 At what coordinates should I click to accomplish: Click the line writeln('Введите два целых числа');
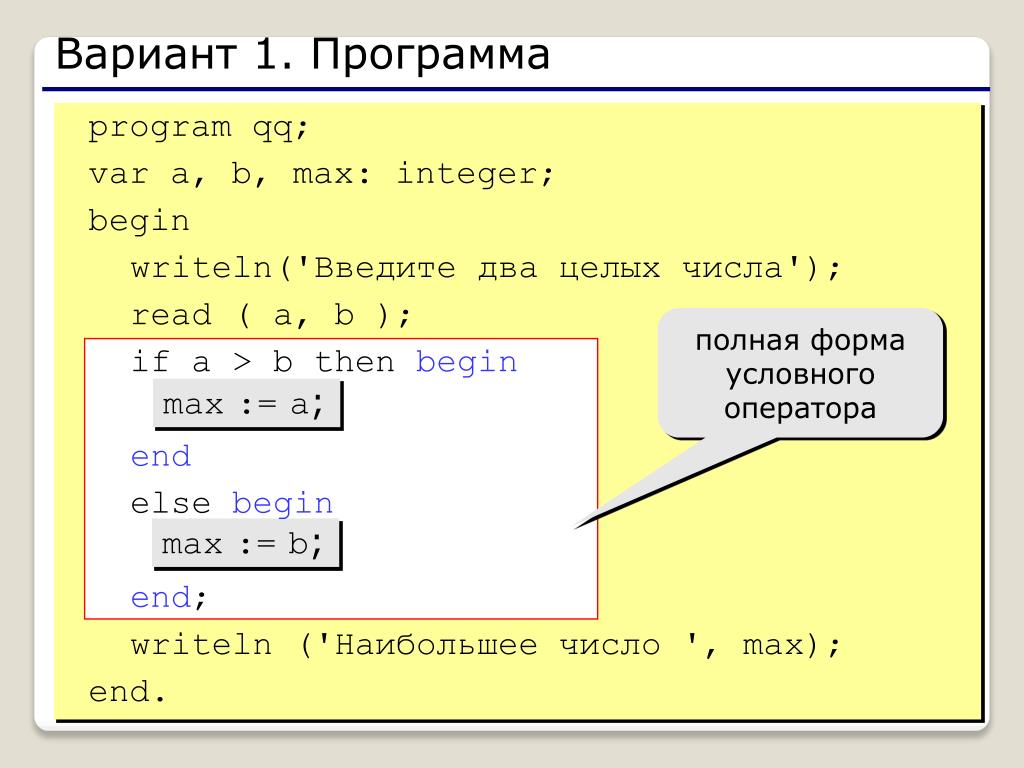pos(485,268)
